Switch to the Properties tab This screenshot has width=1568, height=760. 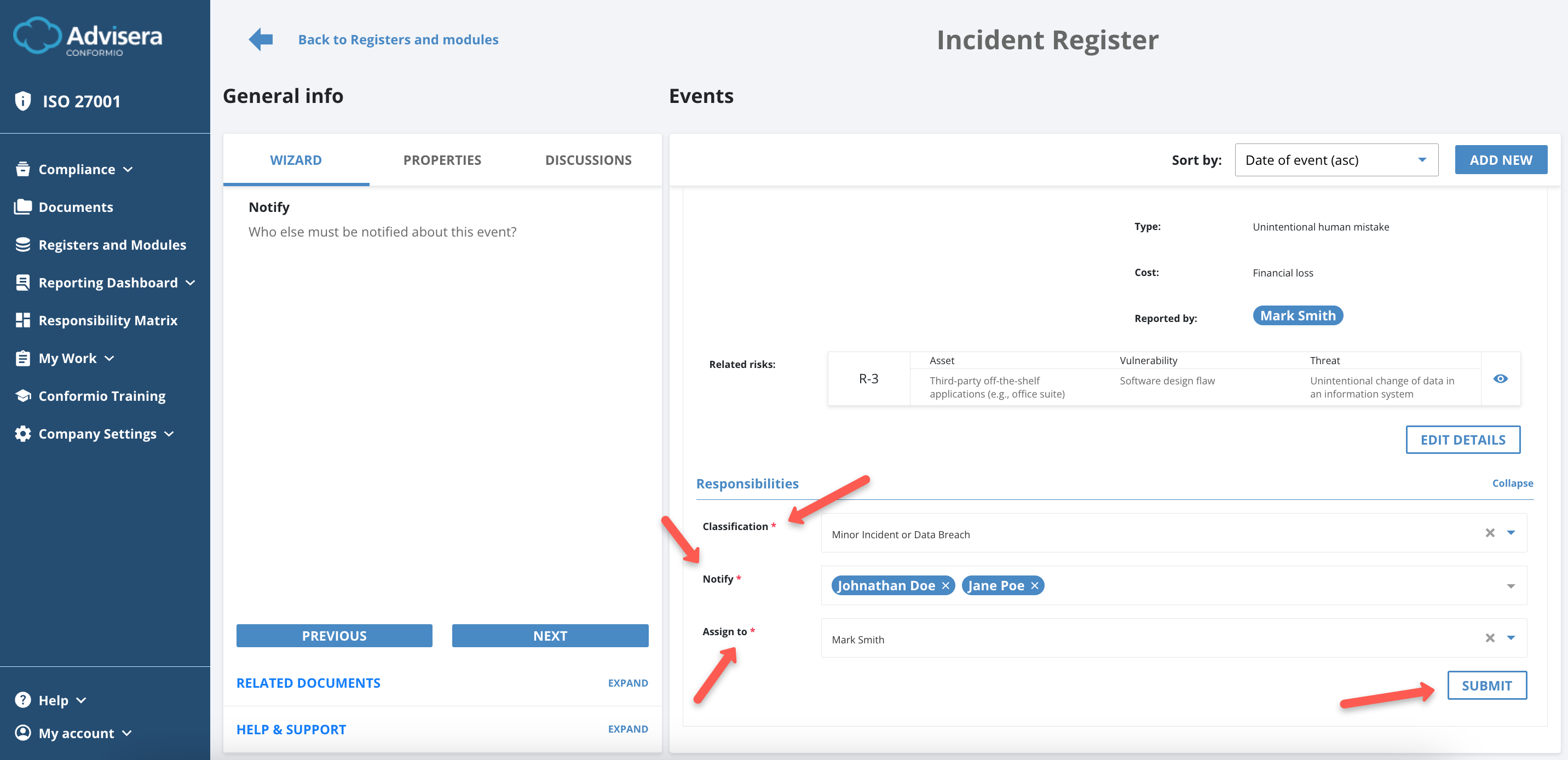pos(442,159)
